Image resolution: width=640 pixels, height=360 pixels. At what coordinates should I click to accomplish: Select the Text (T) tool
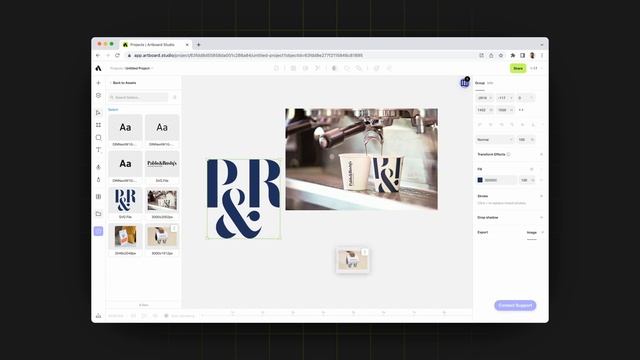point(98,150)
